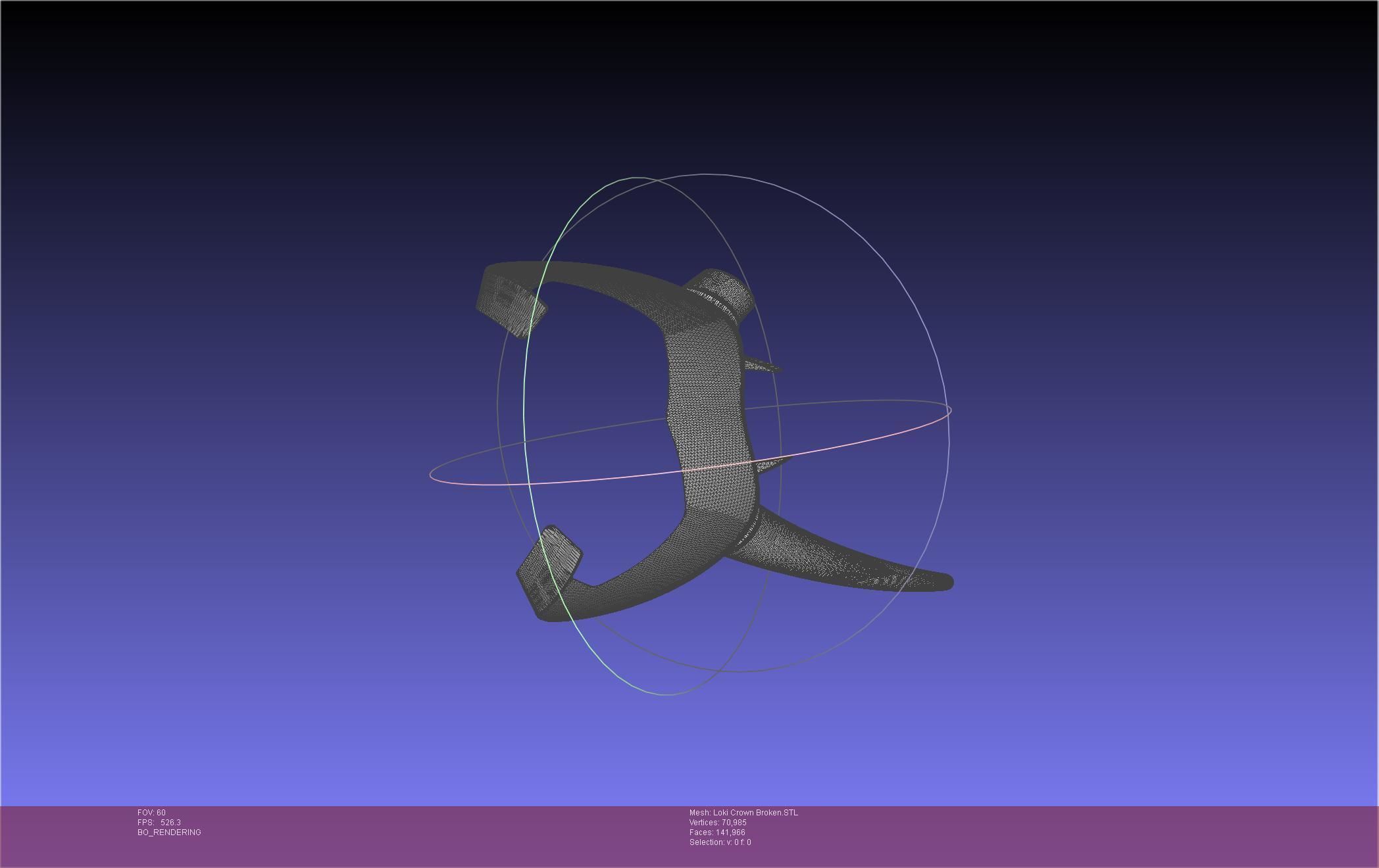Click the Selection: v: 0 f: 0 text
The image size is (1379, 868).
720,842
